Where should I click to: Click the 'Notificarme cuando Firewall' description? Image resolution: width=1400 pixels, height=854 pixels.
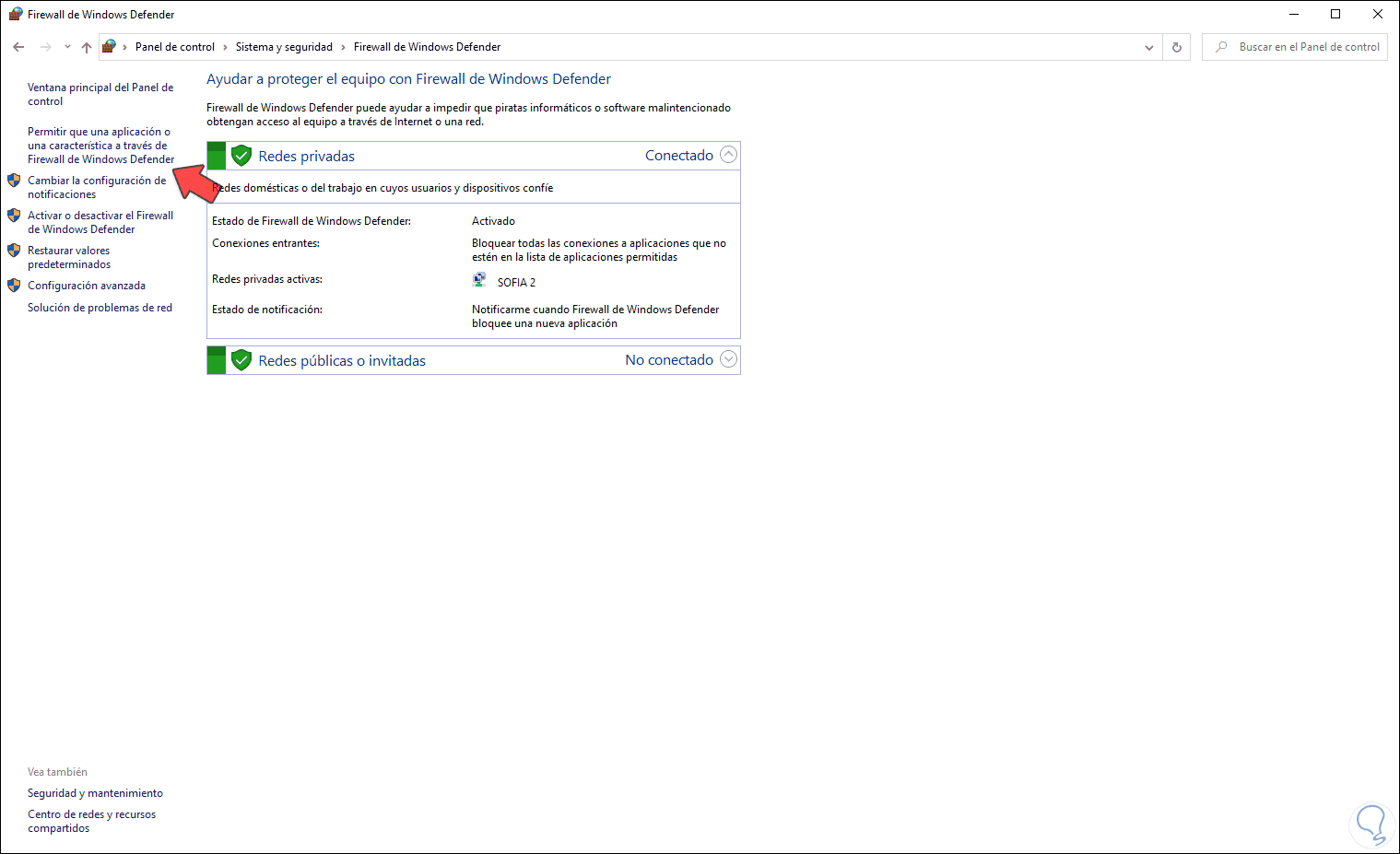595,317
